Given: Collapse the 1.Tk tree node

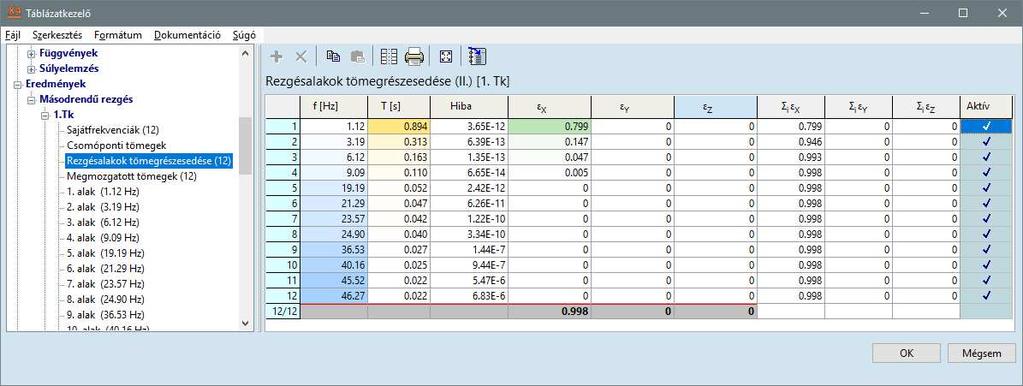Looking at the screenshot, I should 44,115.
